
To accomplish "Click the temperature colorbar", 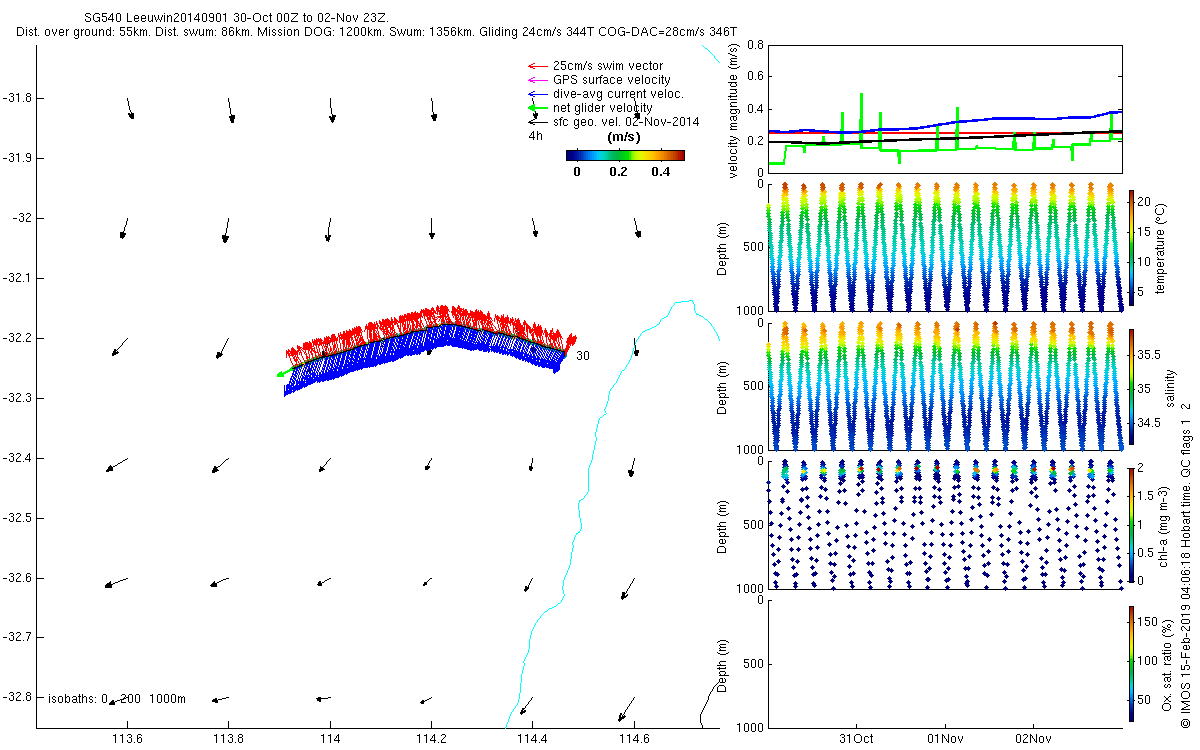I will click(x=1131, y=250).
